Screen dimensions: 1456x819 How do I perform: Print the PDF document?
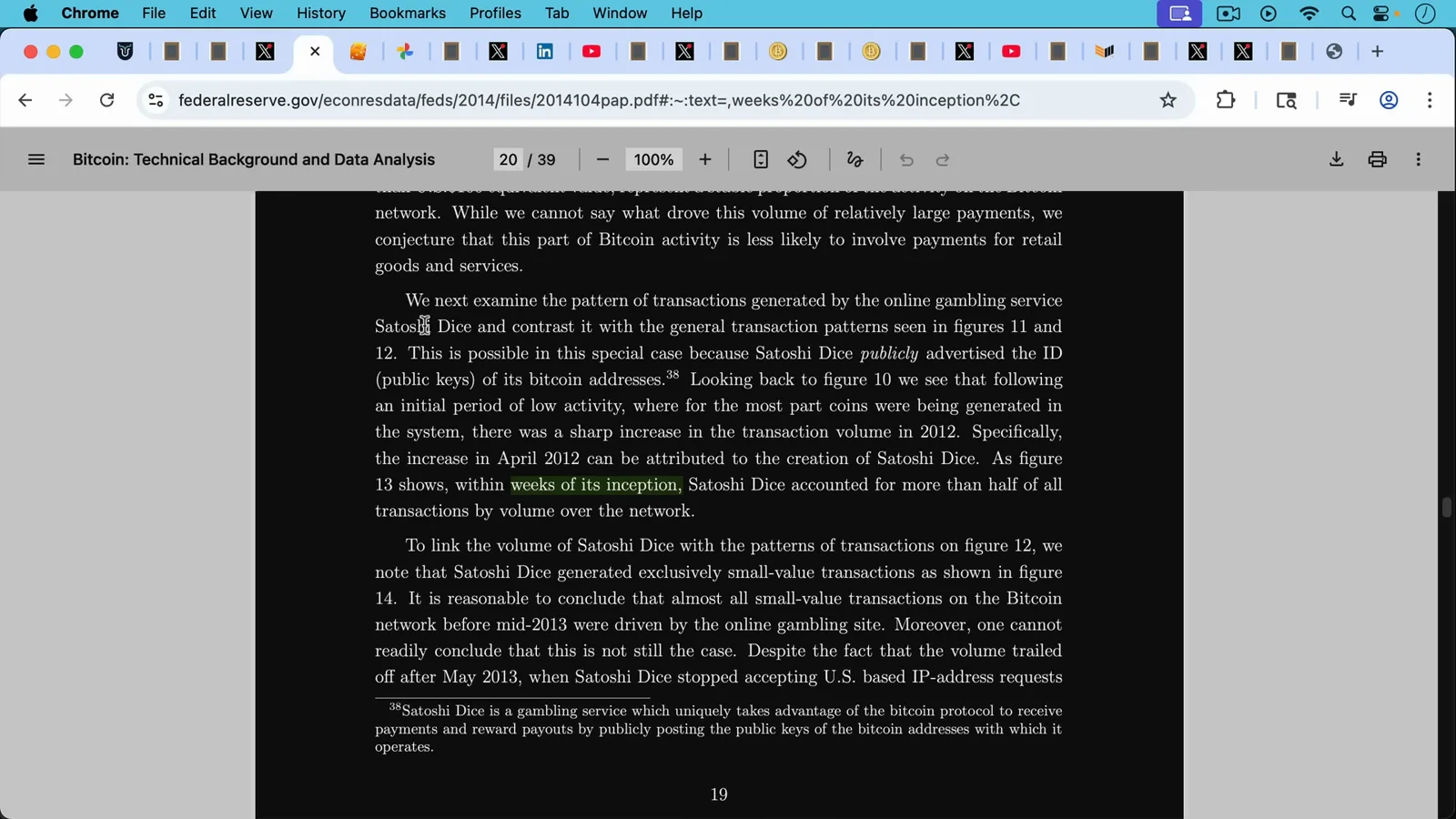(x=1378, y=159)
